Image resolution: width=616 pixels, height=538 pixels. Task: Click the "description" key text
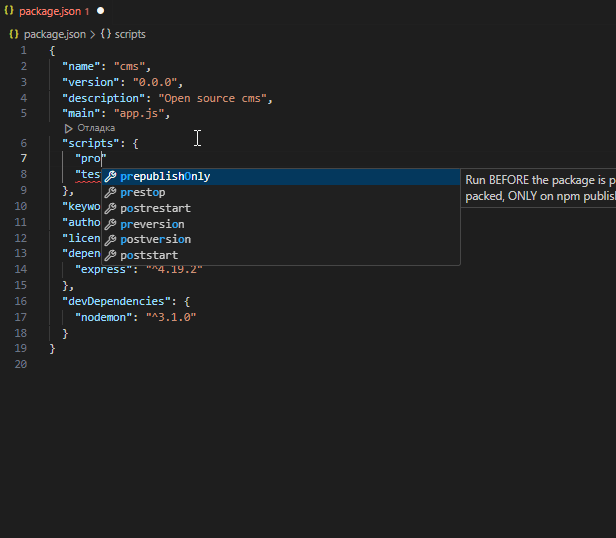coord(104,98)
